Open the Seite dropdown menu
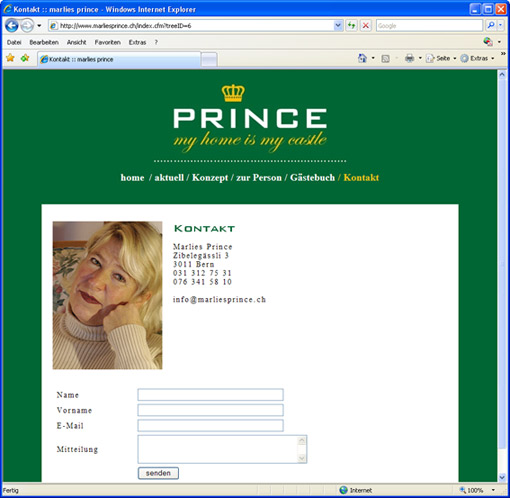Image resolution: width=510 pixels, height=498 pixels. 441,58
